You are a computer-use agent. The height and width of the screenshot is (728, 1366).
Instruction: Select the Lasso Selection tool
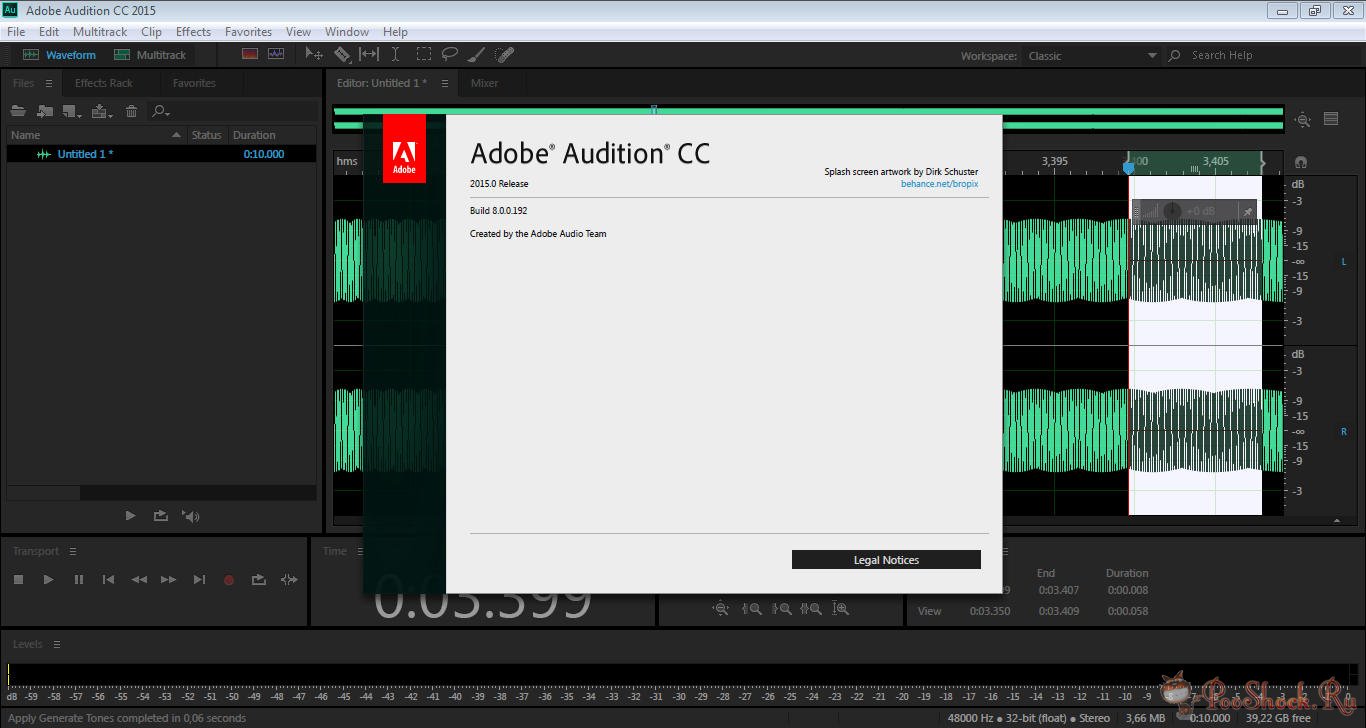(450, 54)
